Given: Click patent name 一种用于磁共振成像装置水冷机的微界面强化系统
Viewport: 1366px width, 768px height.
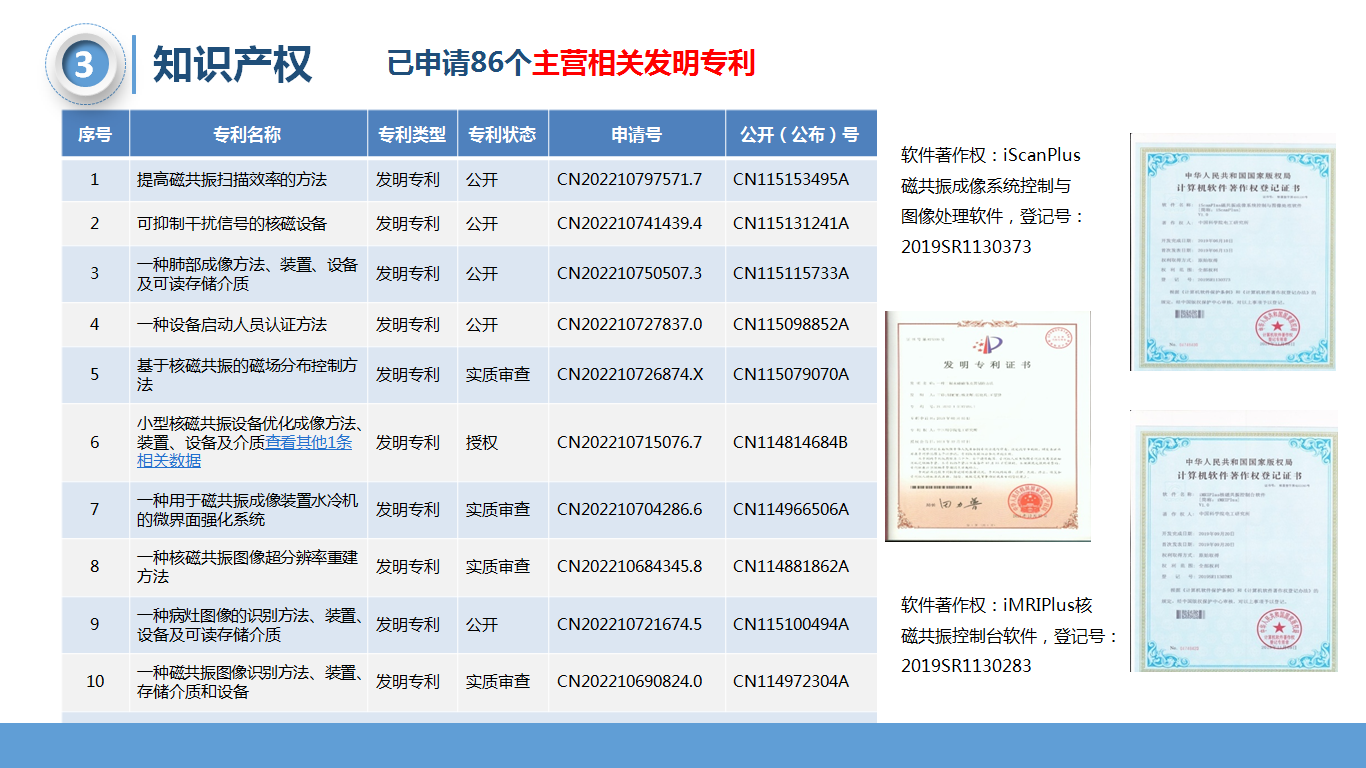Looking at the screenshot, I should 247,510.
